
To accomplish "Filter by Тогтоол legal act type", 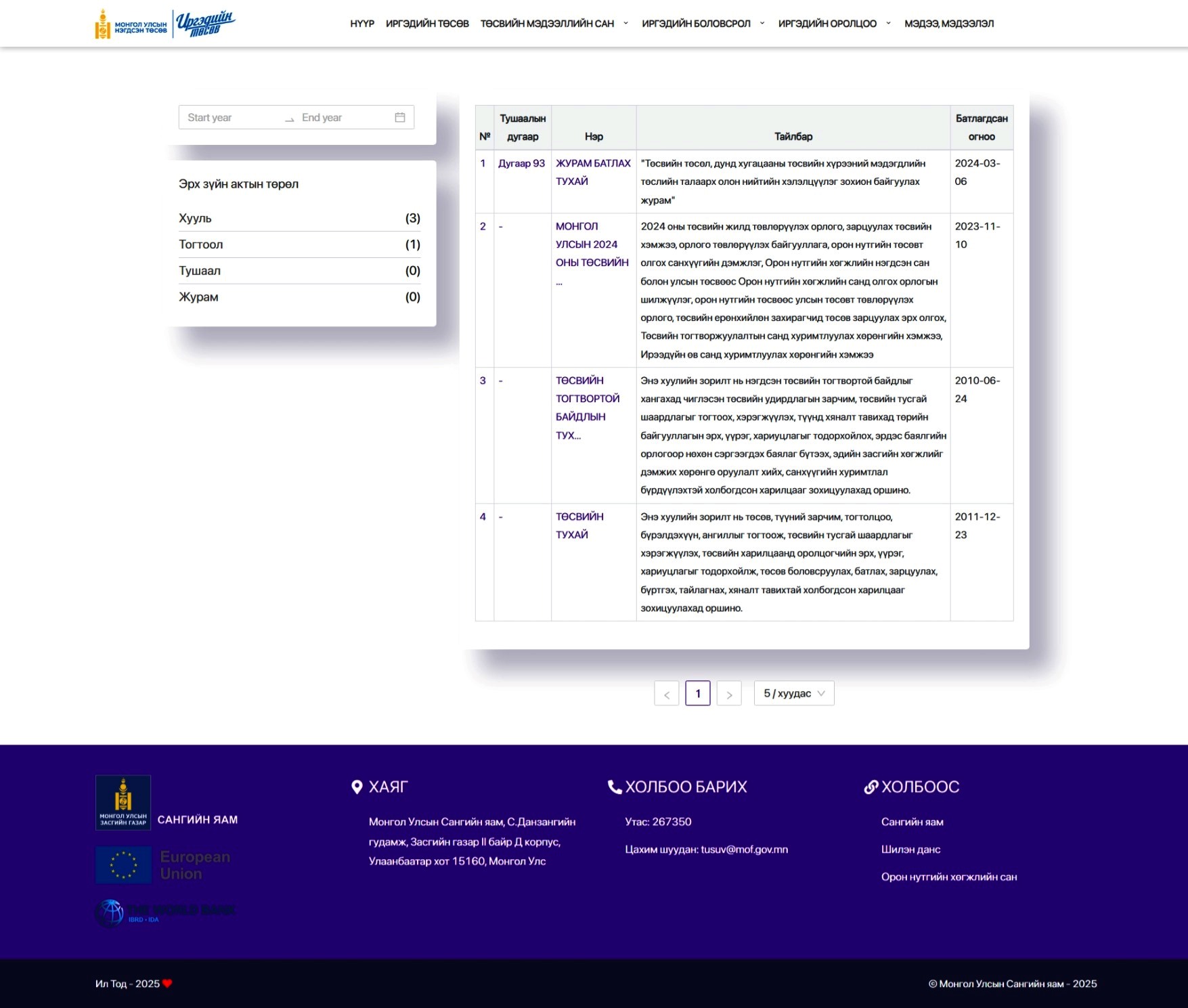I will pyautogui.click(x=201, y=244).
